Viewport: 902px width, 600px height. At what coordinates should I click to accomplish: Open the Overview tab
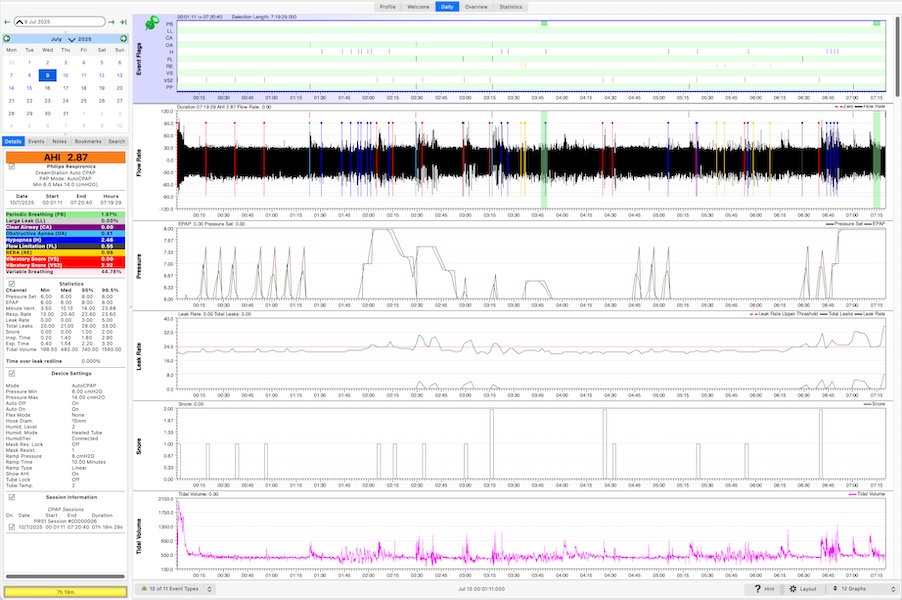(476, 7)
